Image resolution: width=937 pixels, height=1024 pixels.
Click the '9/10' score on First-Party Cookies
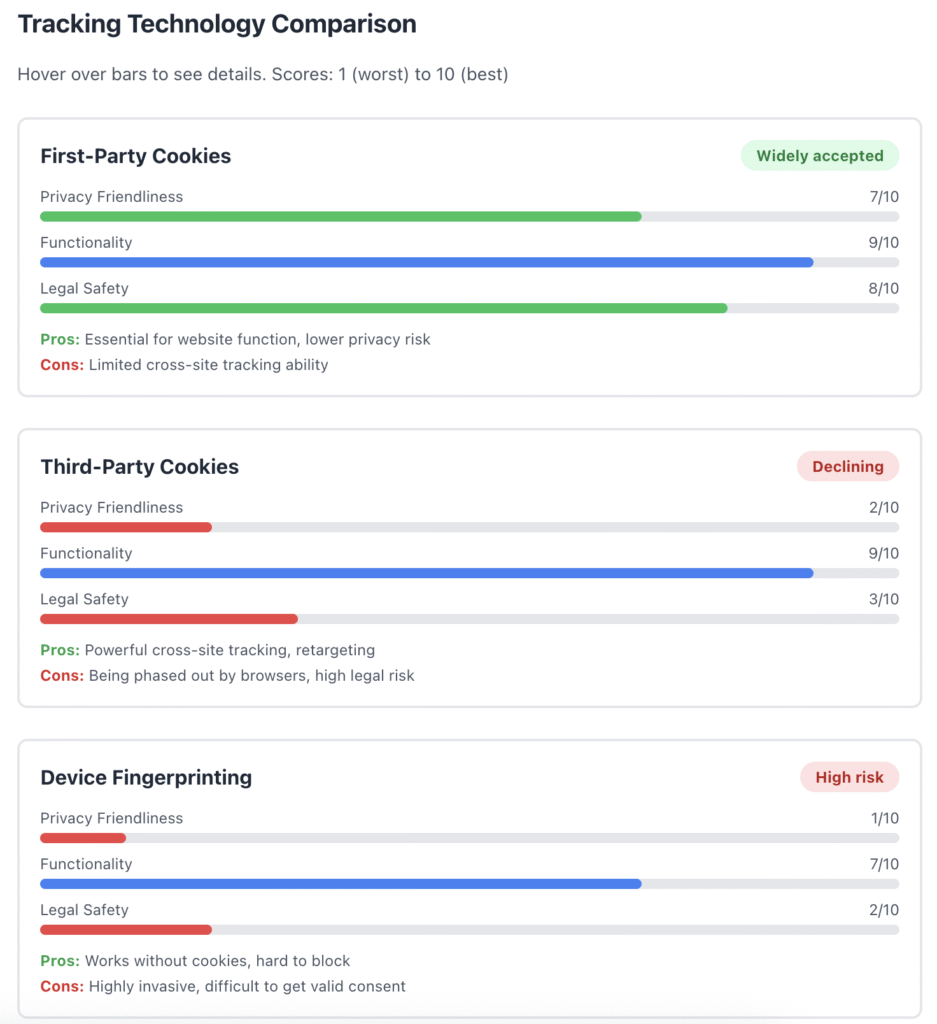click(x=883, y=242)
